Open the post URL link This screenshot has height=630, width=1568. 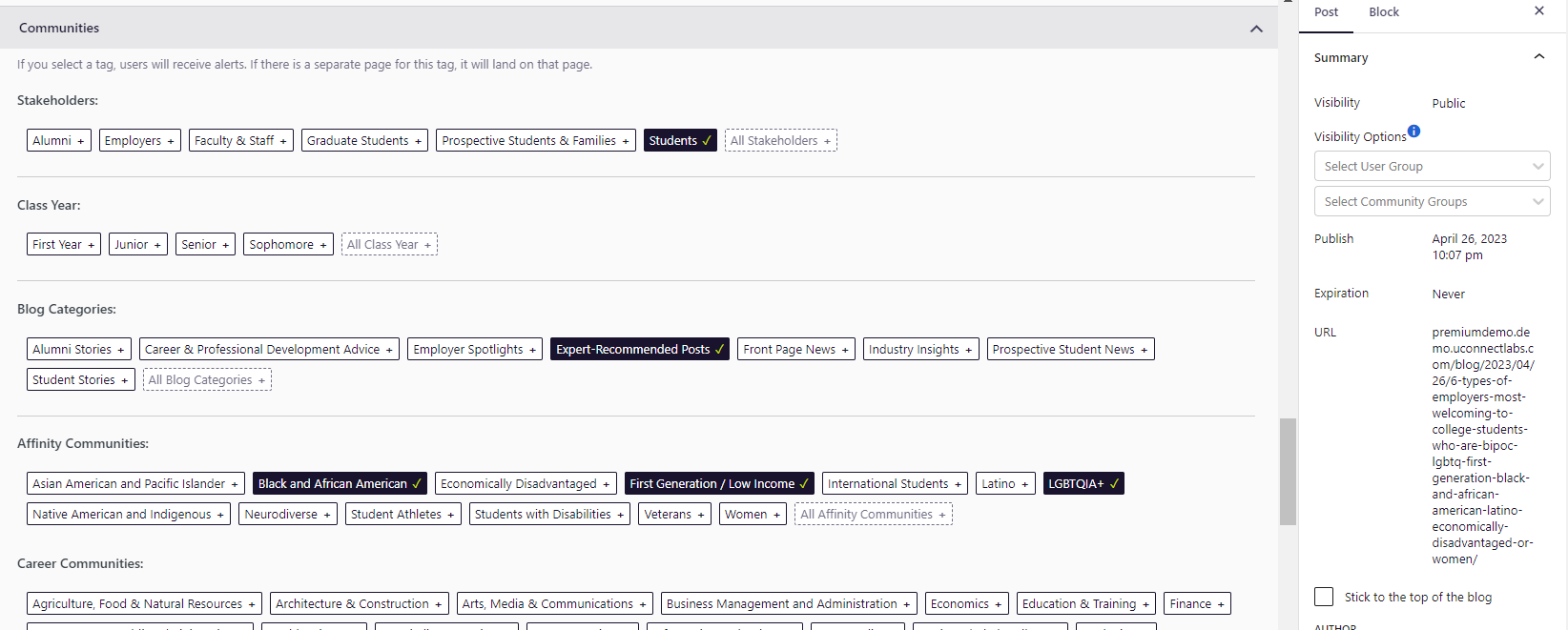point(1482,445)
